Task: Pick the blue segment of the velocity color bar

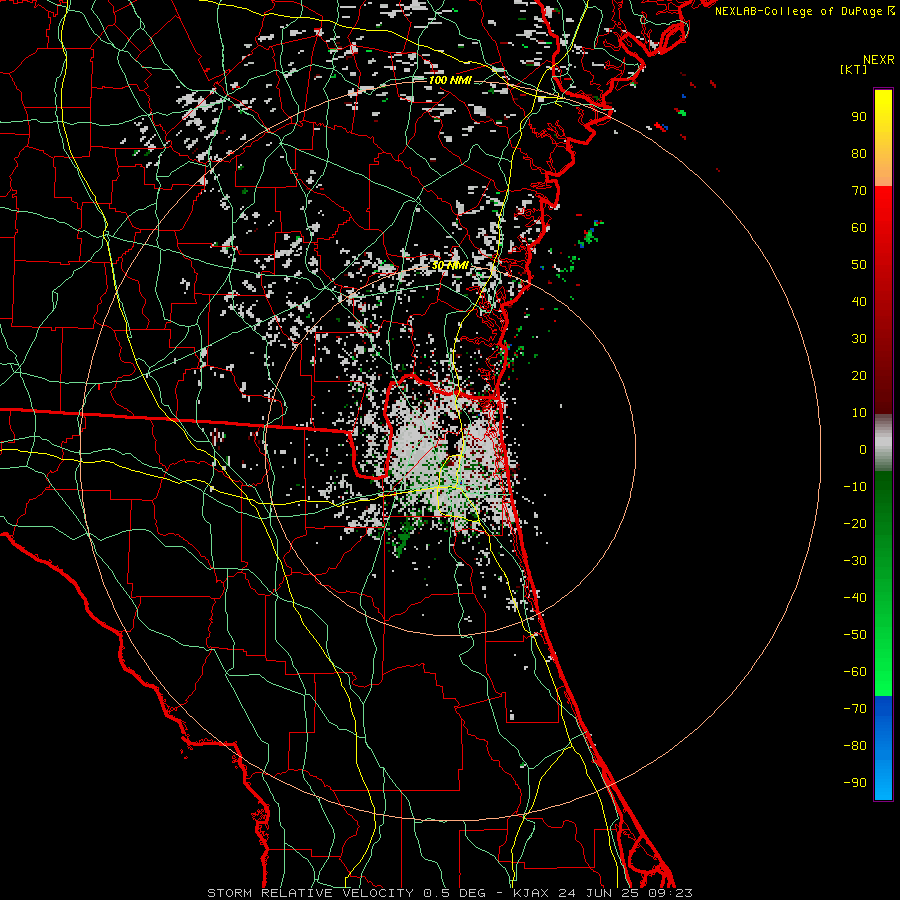Action: 883,748
